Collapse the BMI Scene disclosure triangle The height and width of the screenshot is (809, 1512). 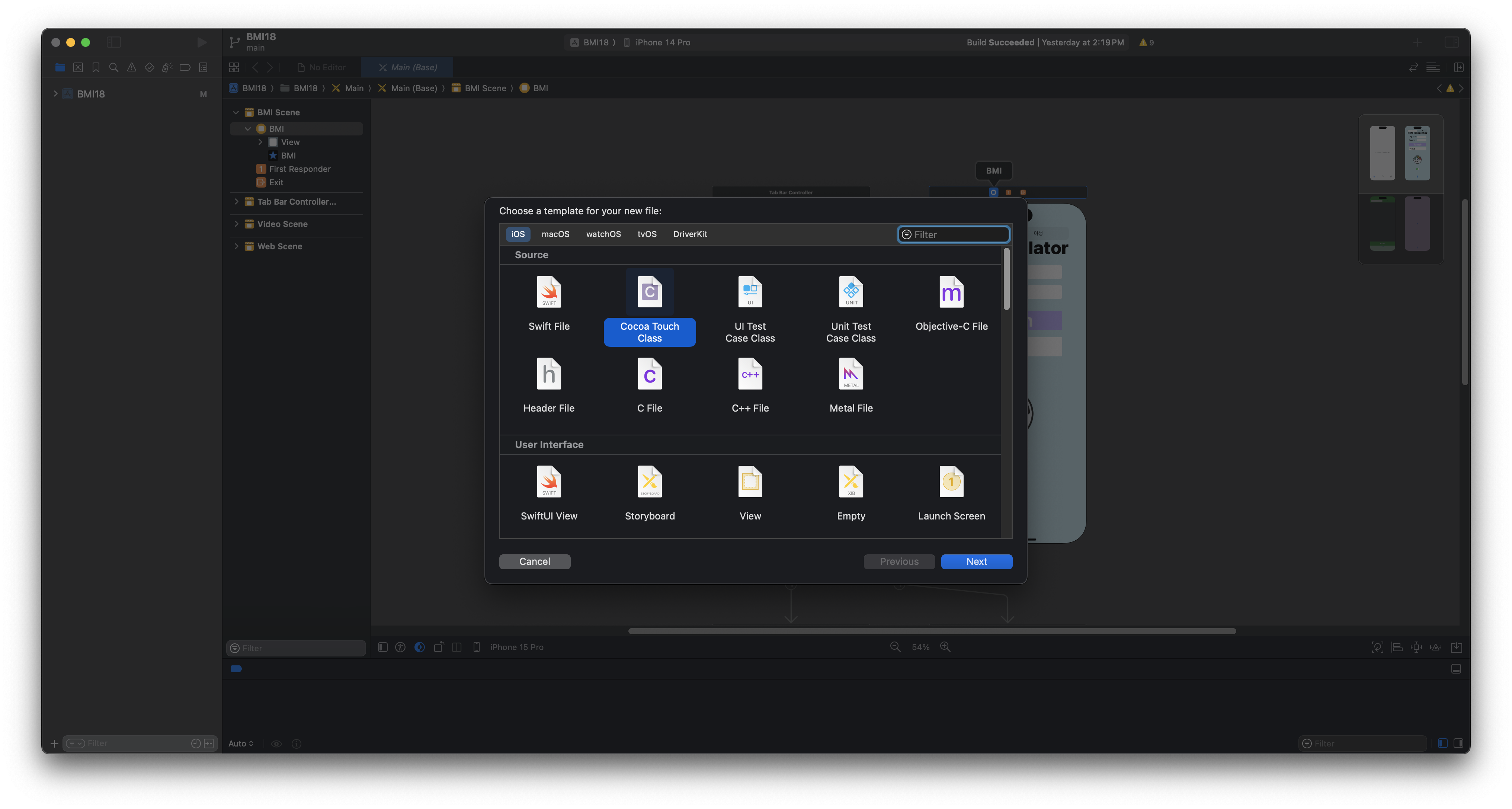pos(236,112)
